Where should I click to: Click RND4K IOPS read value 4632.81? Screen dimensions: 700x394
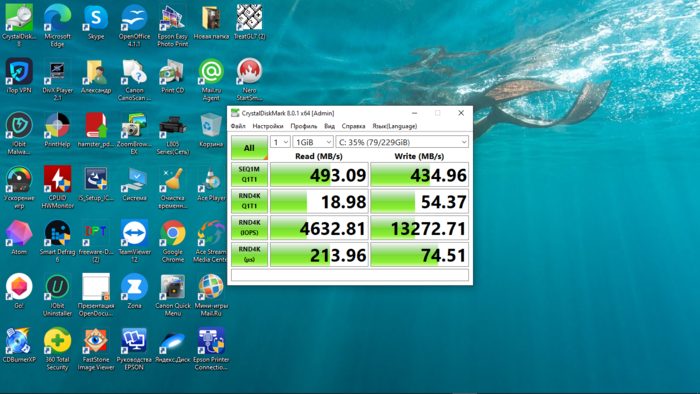(x=319, y=228)
